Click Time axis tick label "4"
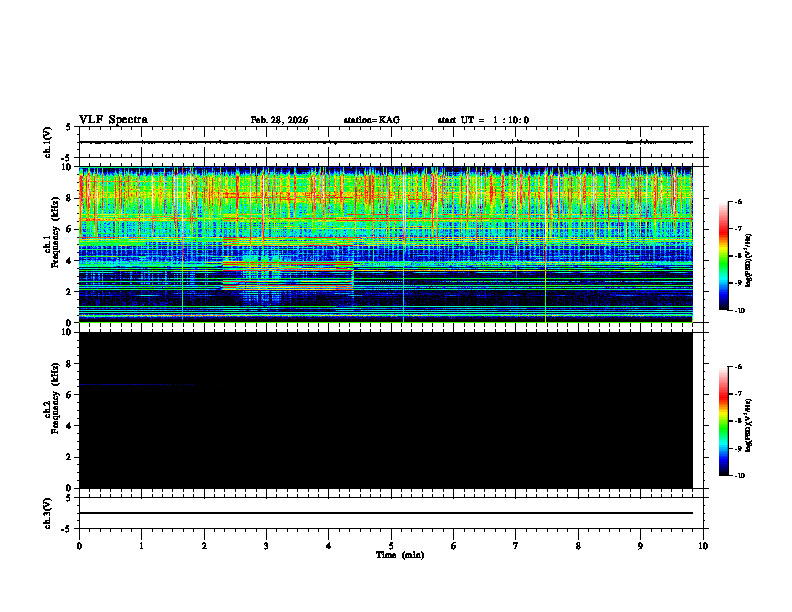 [329, 546]
